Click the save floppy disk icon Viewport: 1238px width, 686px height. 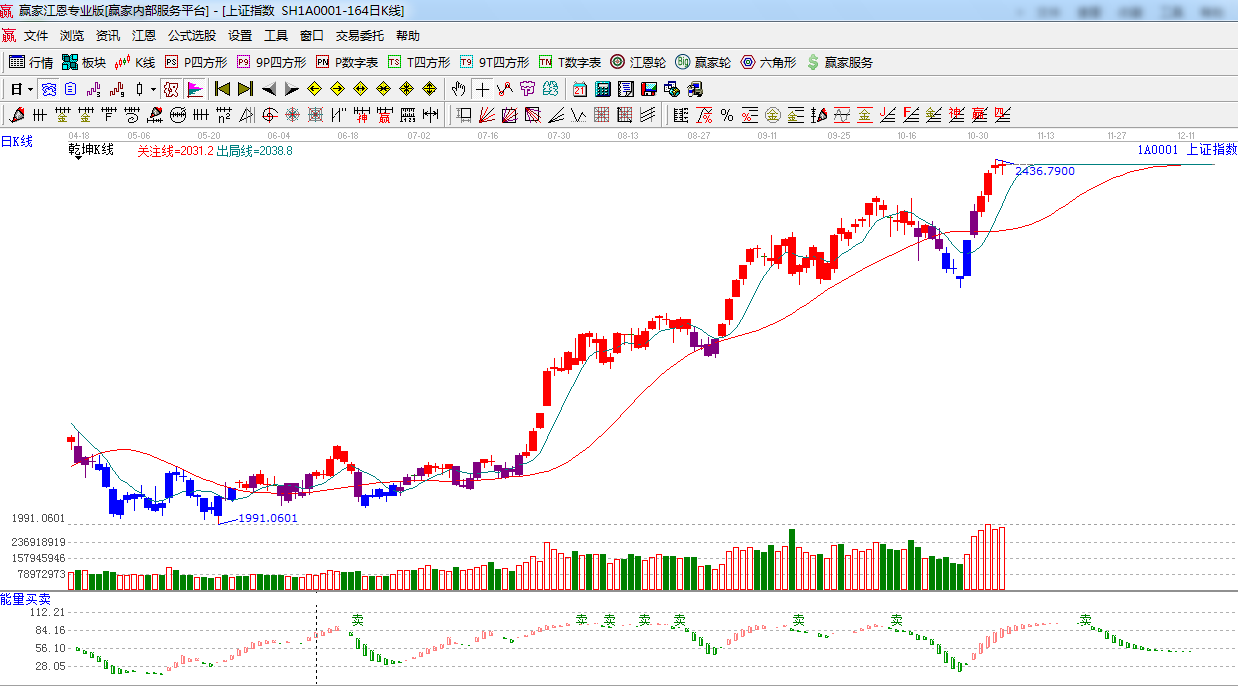[649, 89]
